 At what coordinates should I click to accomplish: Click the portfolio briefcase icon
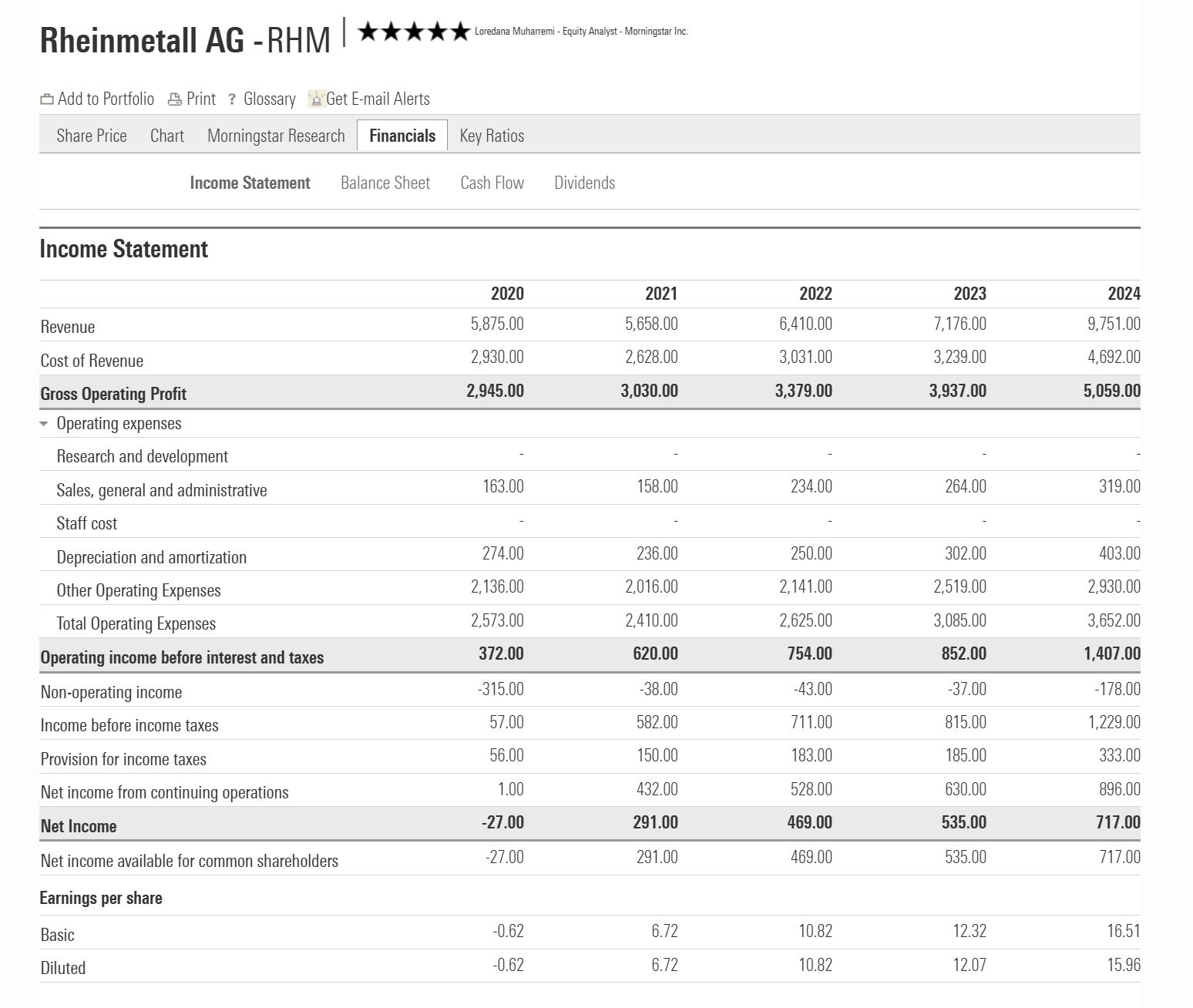point(46,99)
